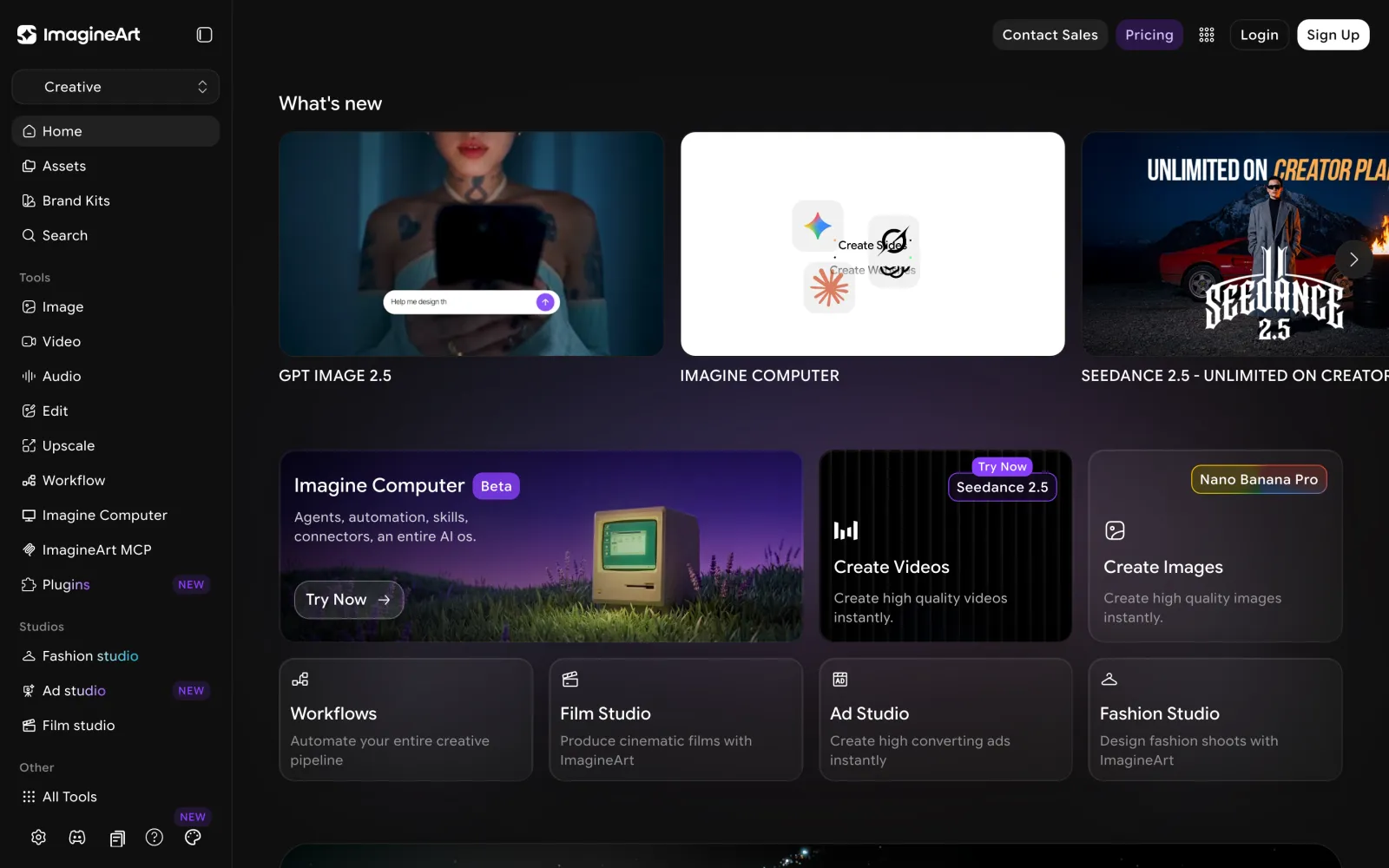Choose the Edit tool icon in sidebar

(x=29, y=411)
